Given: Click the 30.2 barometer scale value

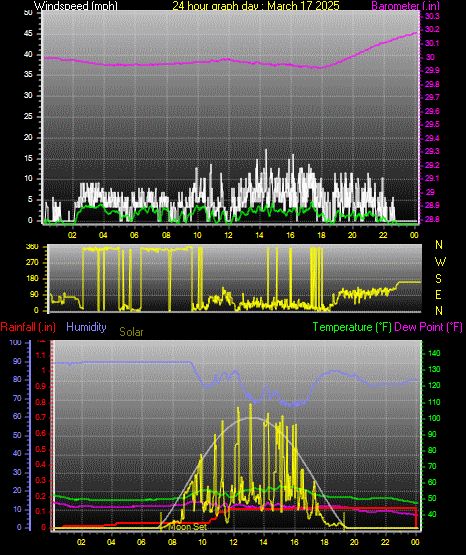Looking at the screenshot, I should [x=432, y=29].
